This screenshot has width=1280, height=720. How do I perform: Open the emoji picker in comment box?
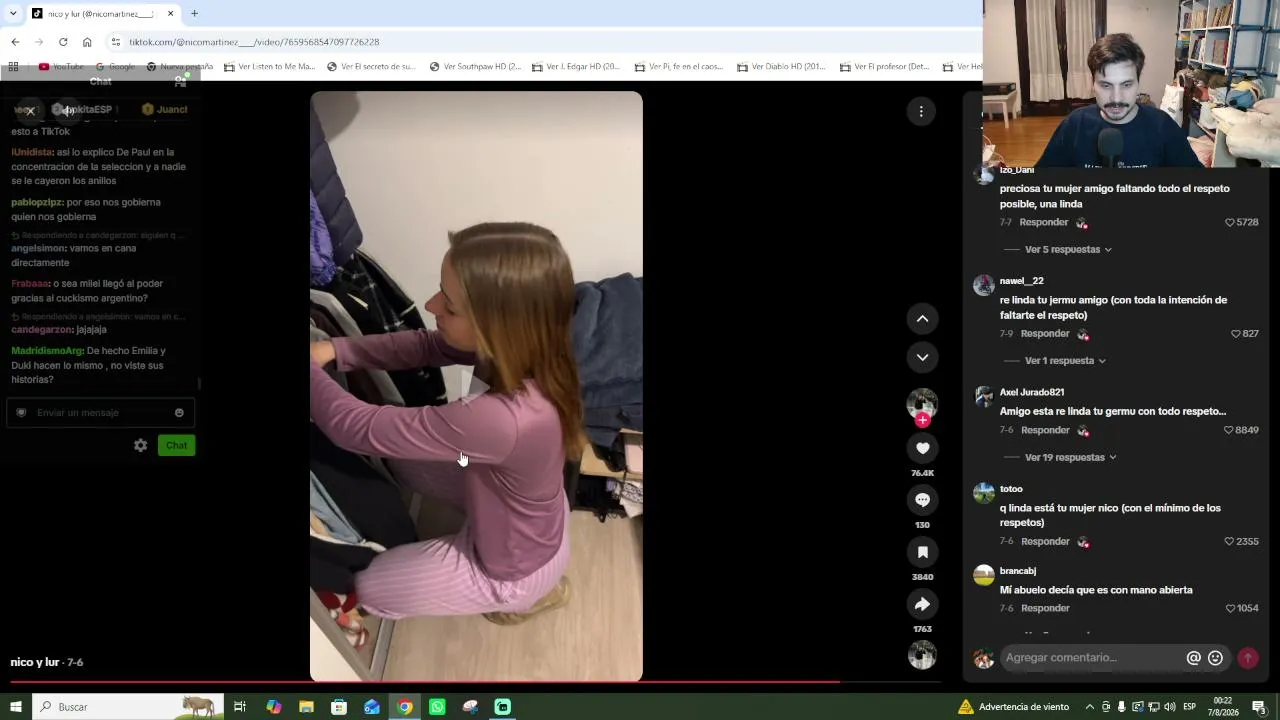[1215, 658]
